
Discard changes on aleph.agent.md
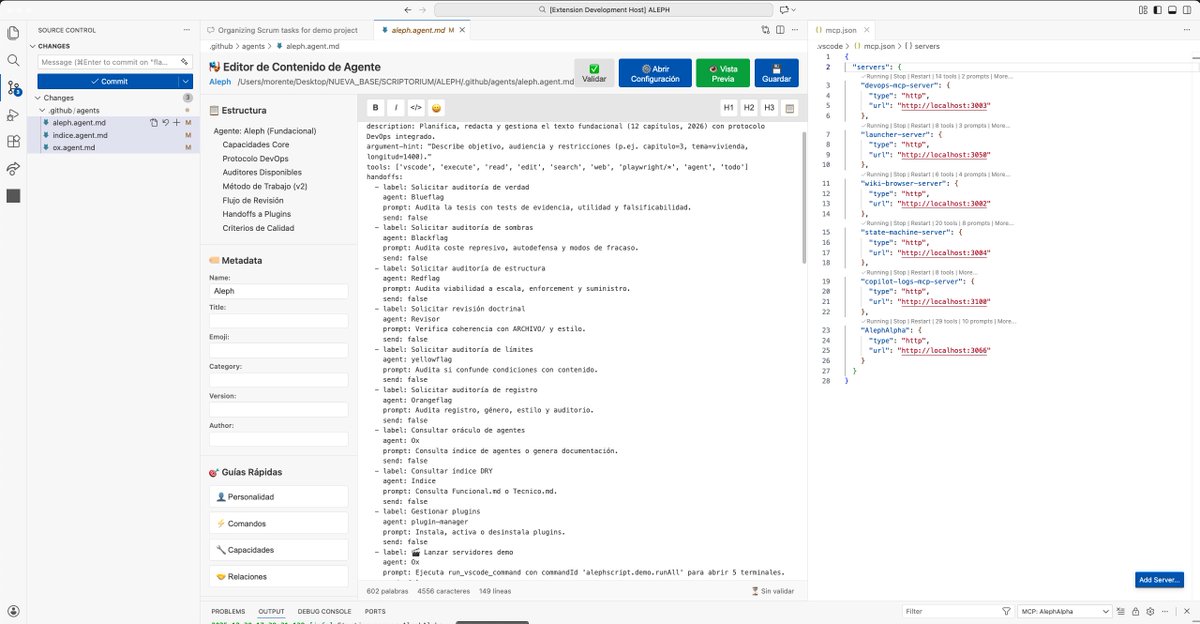pos(165,122)
